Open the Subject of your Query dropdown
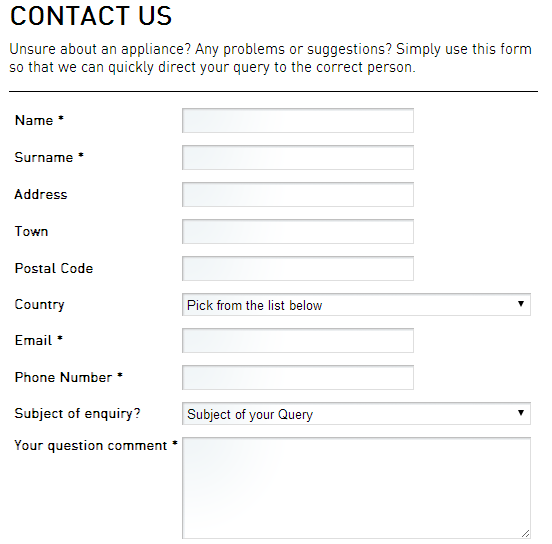The image size is (552, 544). coord(356,414)
